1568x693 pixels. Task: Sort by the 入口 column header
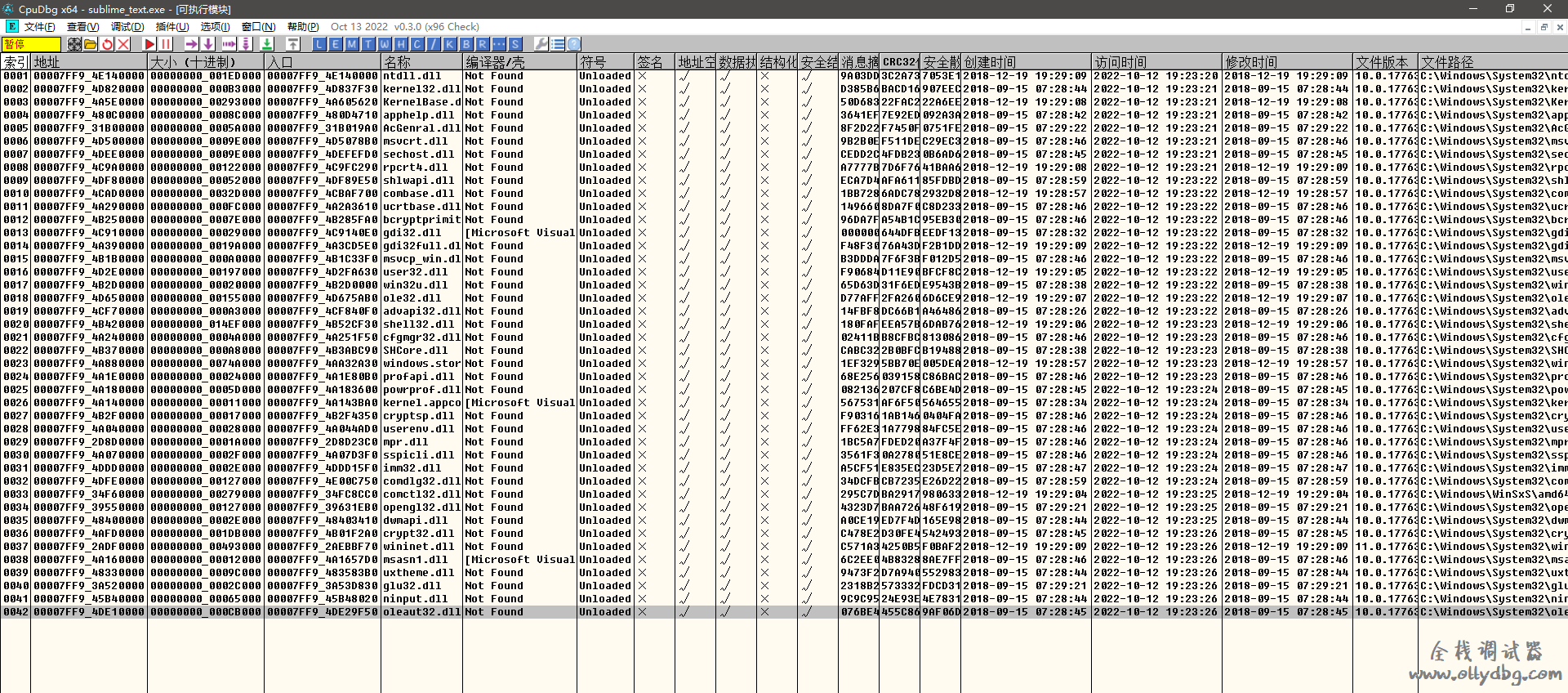click(323, 62)
